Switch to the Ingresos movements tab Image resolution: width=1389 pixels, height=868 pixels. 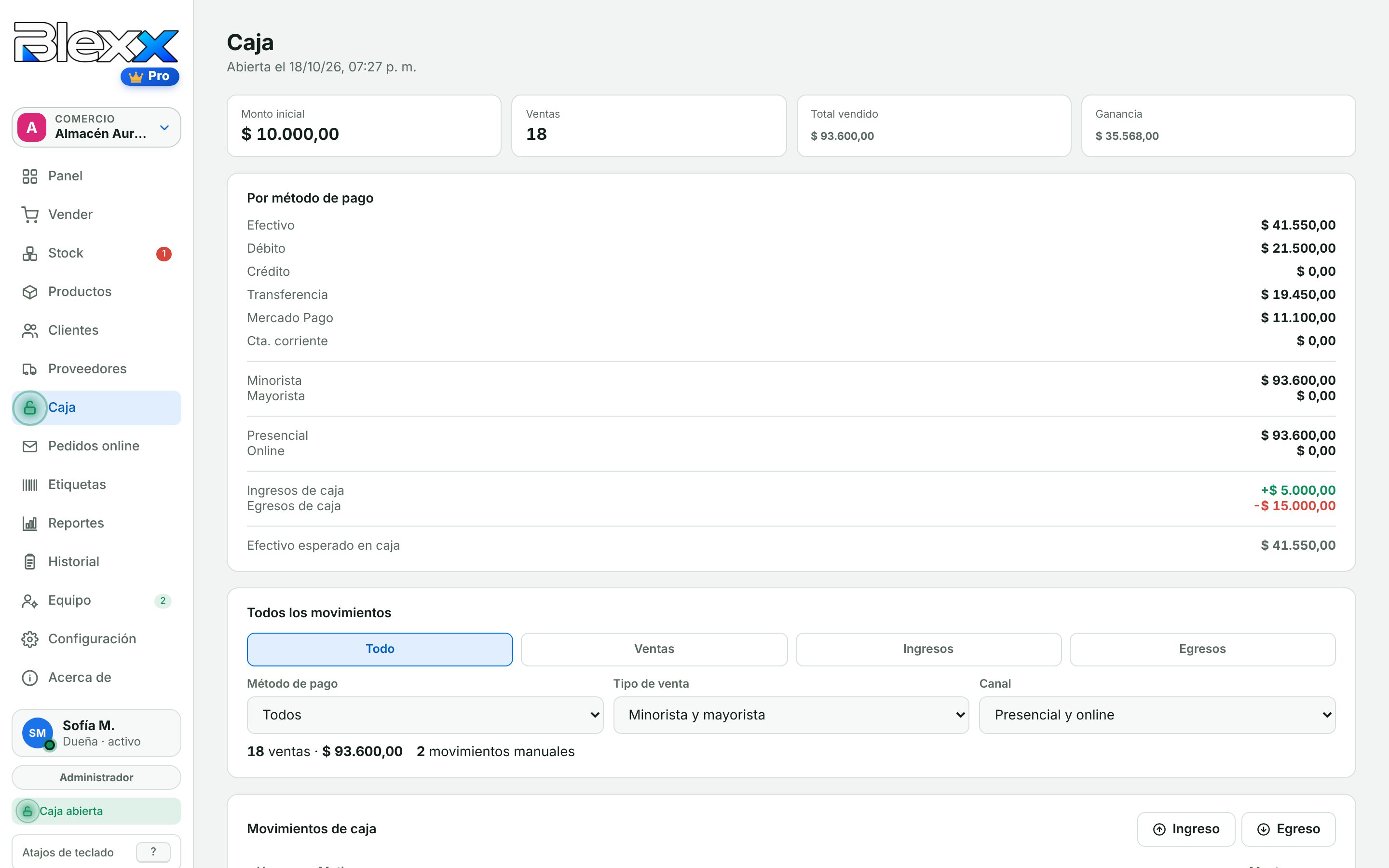coord(928,649)
